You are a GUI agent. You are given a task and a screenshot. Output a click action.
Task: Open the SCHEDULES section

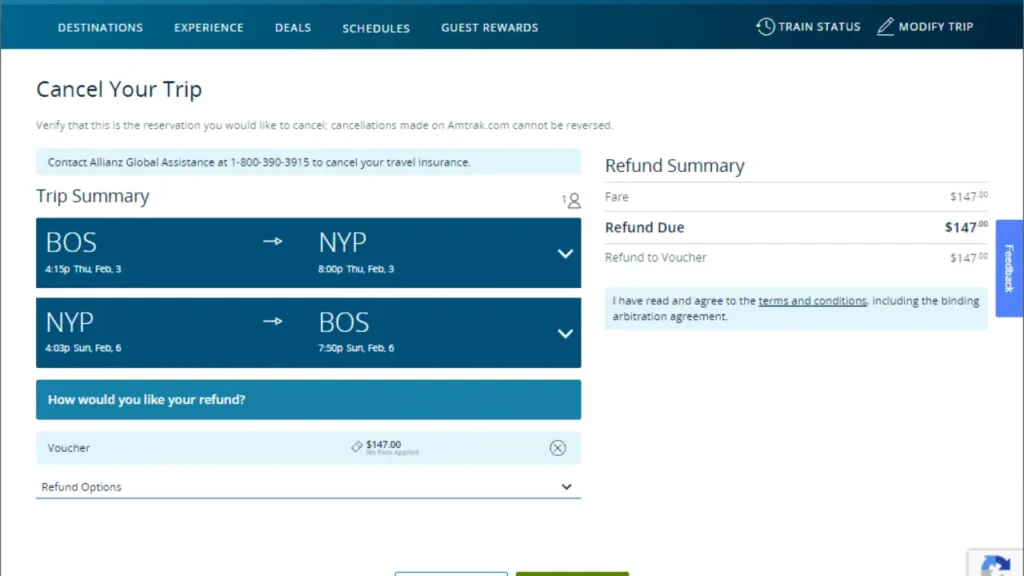(376, 27)
